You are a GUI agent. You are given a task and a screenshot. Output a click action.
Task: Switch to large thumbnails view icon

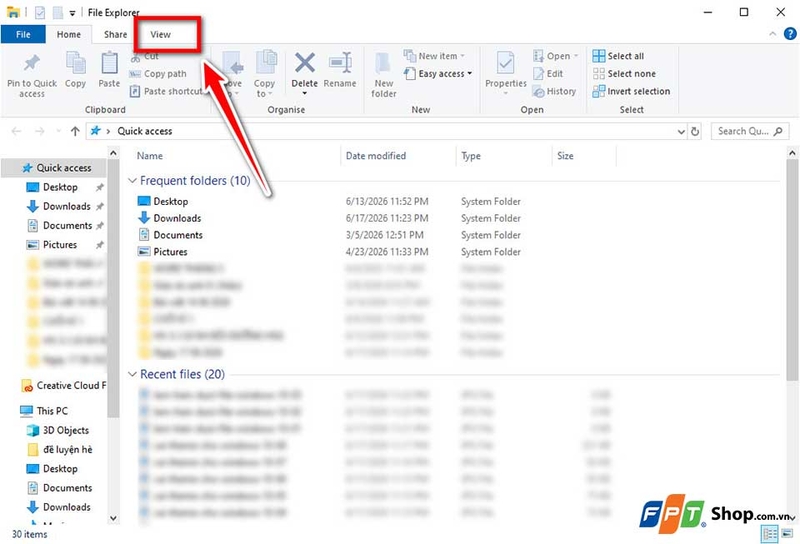coord(787,534)
